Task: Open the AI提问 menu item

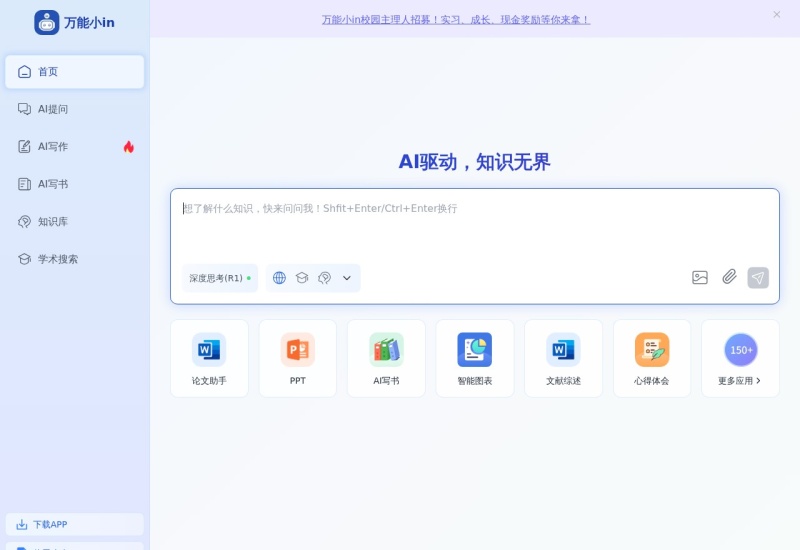Action: (x=74, y=109)
